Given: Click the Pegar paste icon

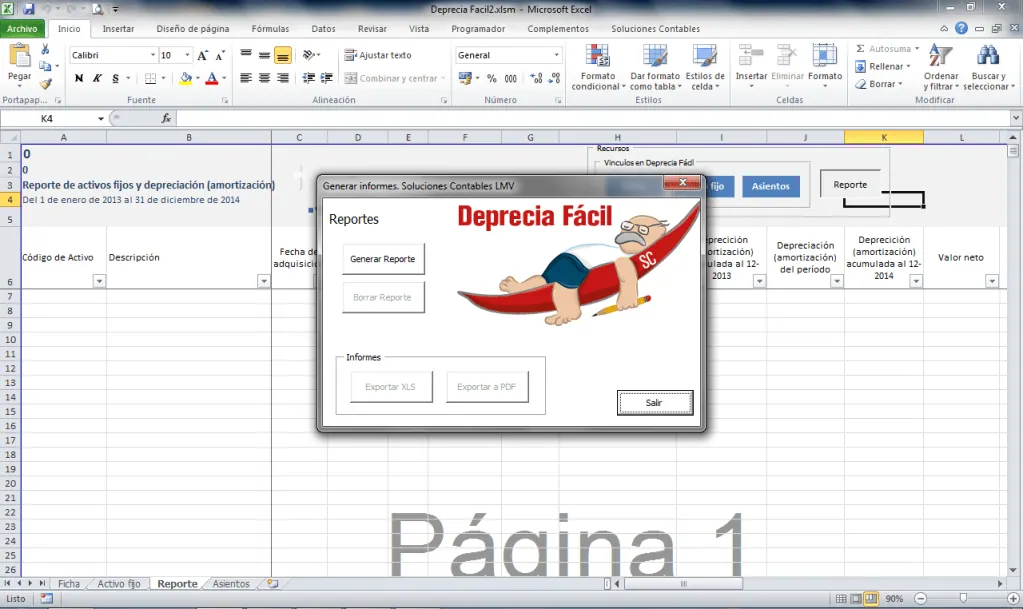Looking at the screenshot, I should [20, 57].
